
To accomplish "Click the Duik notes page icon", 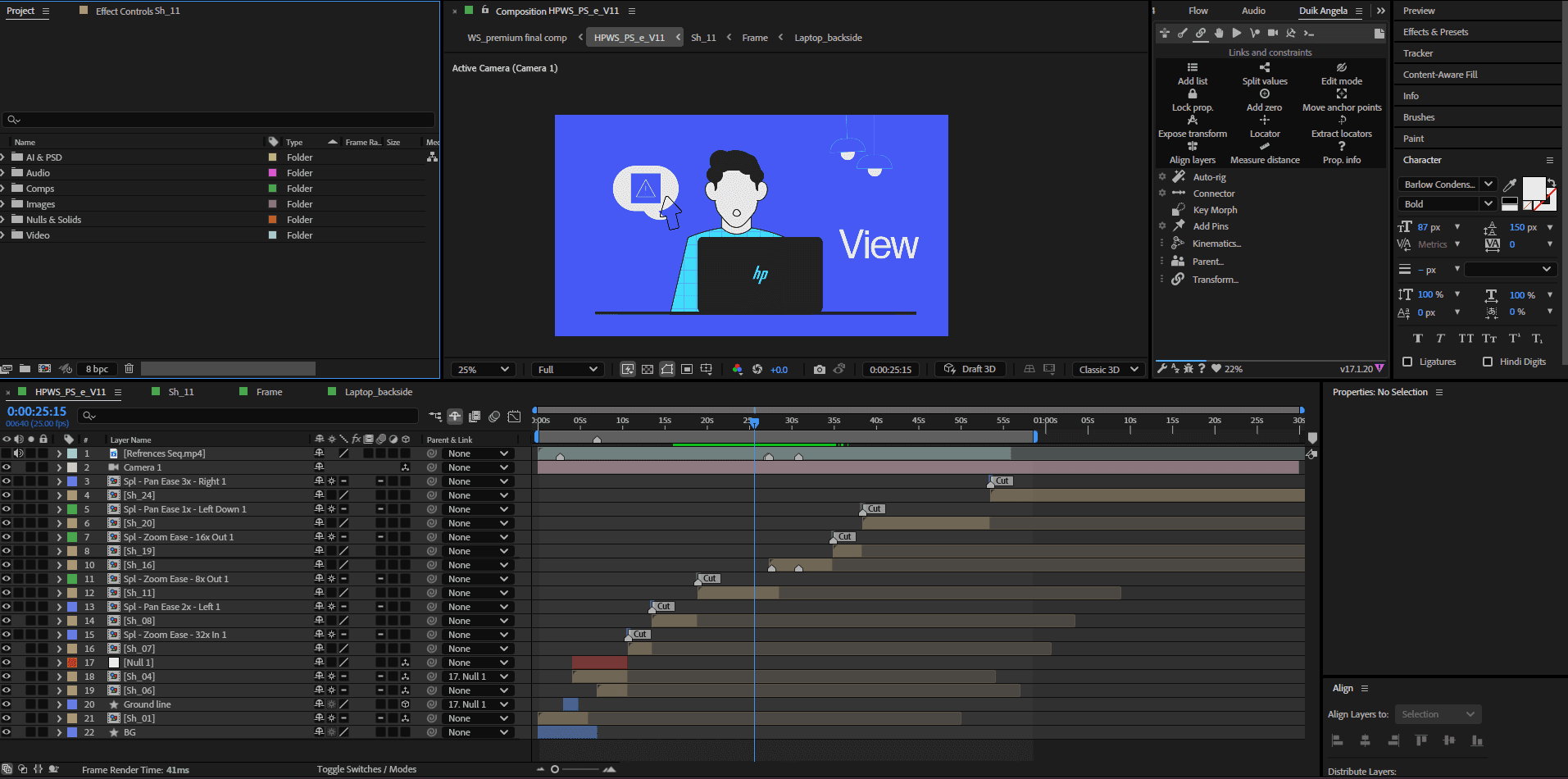I will tap(1379, 33).
